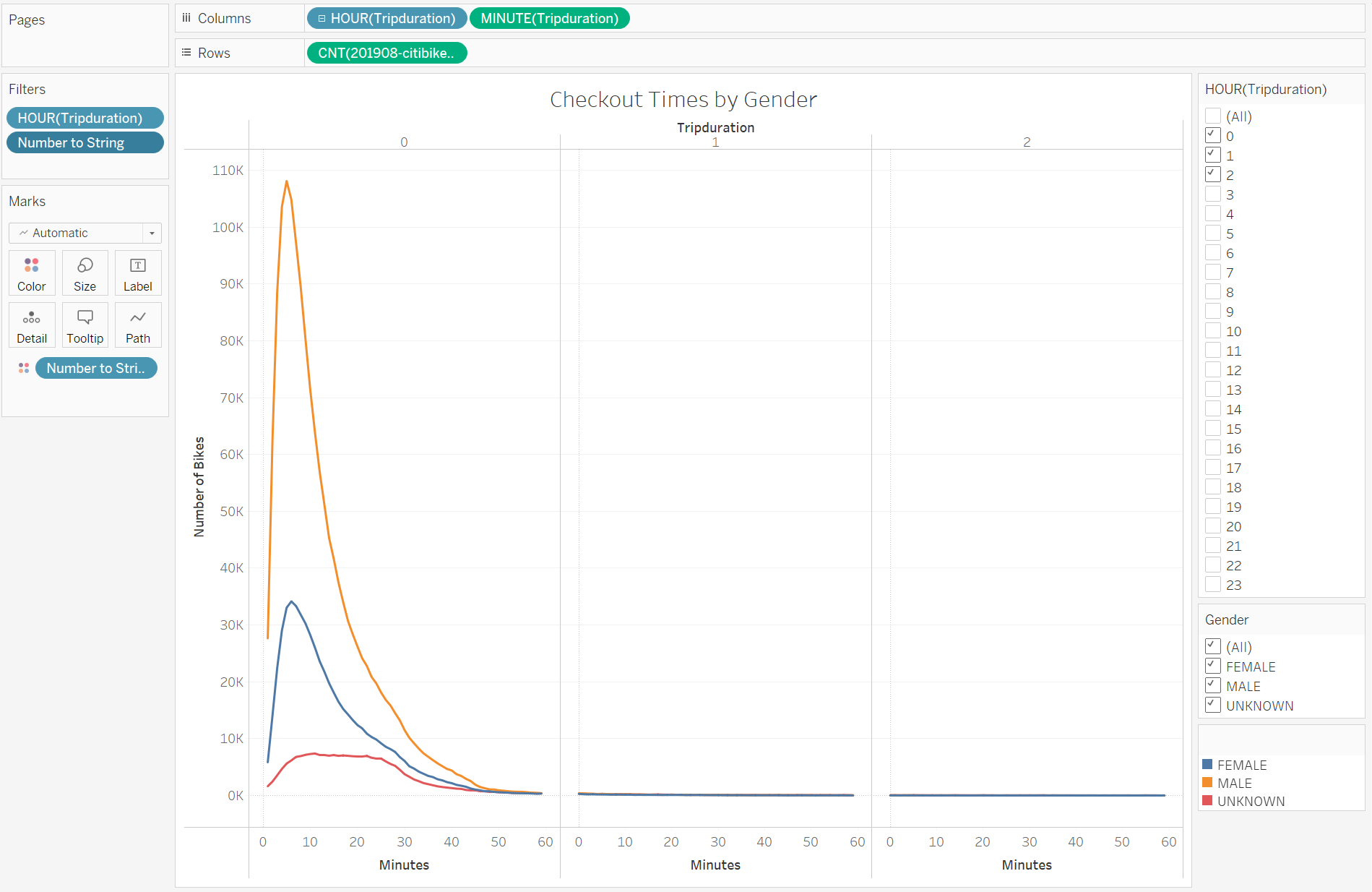Uncheck hour 0 checkbox

pos(1213,135)
